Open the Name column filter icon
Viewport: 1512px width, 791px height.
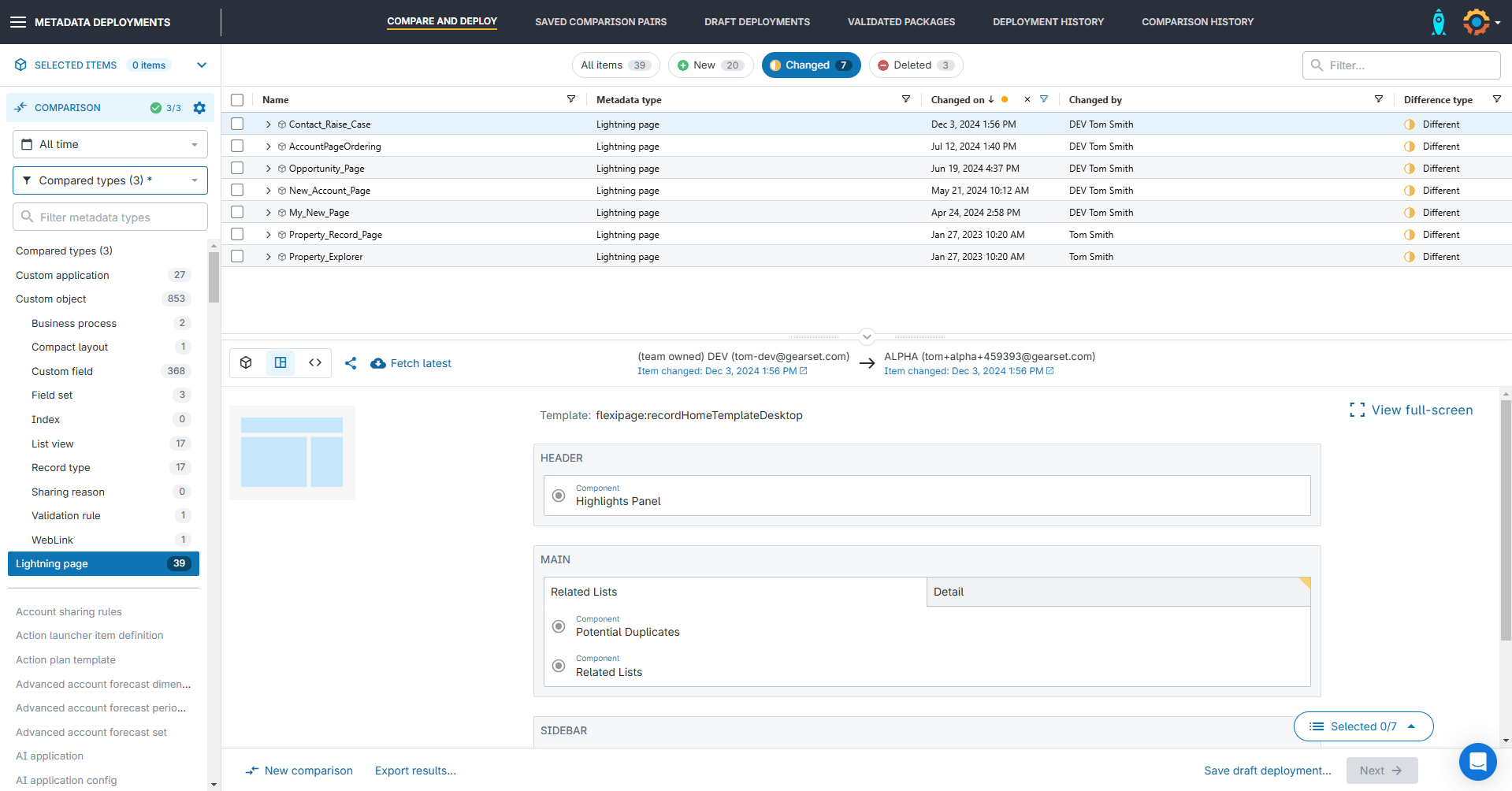[571, 99]
